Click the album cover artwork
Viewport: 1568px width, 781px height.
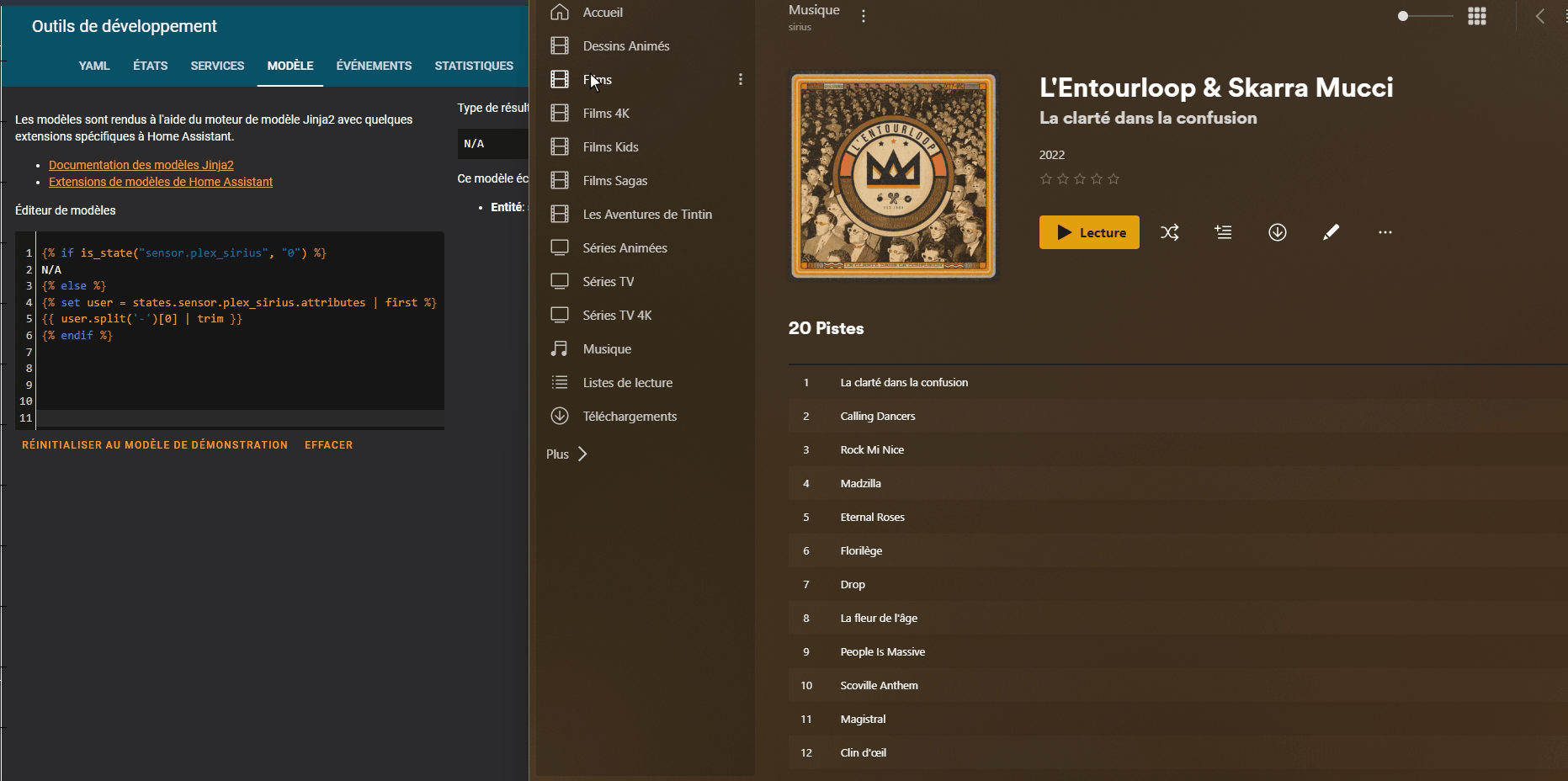(893, 175)
